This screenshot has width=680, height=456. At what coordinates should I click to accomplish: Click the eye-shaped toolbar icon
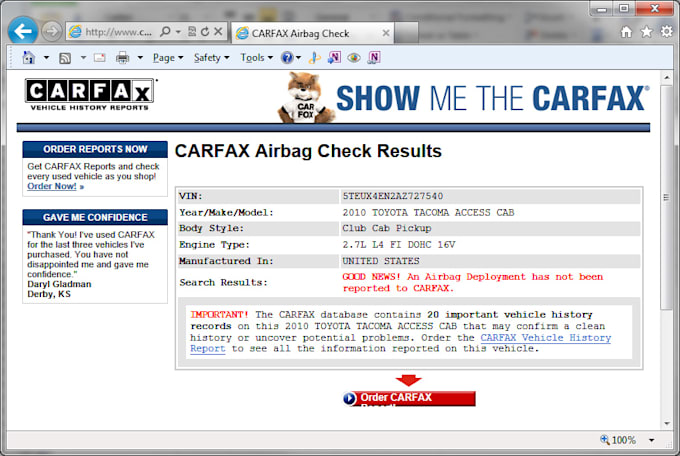(x=354, y=57)
